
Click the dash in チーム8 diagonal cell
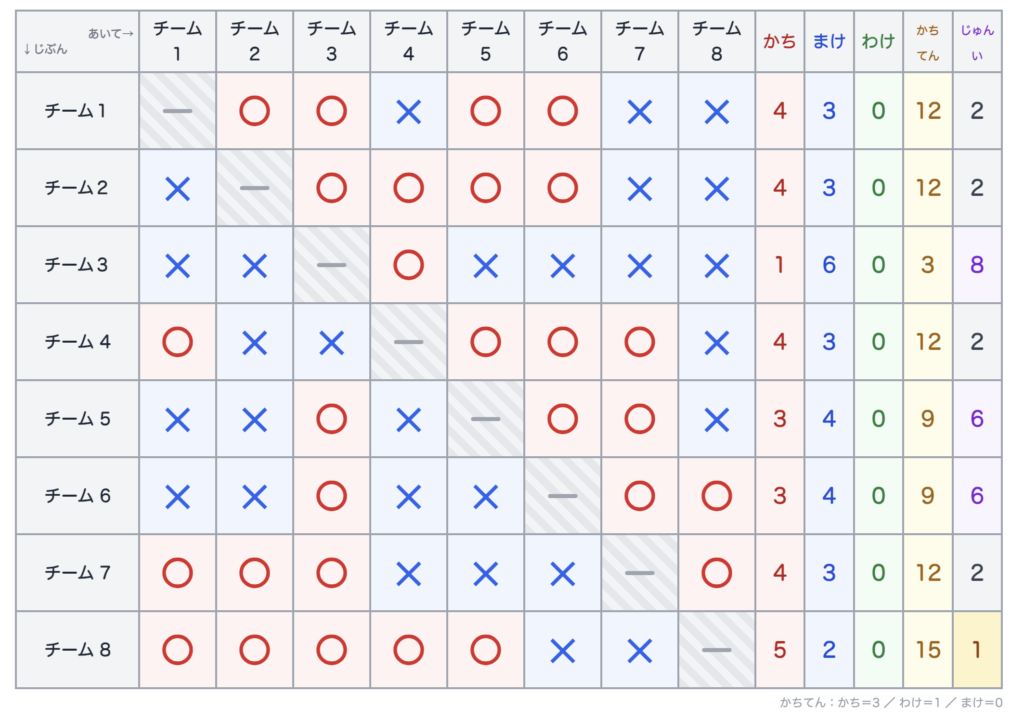[x=716, y=650]
